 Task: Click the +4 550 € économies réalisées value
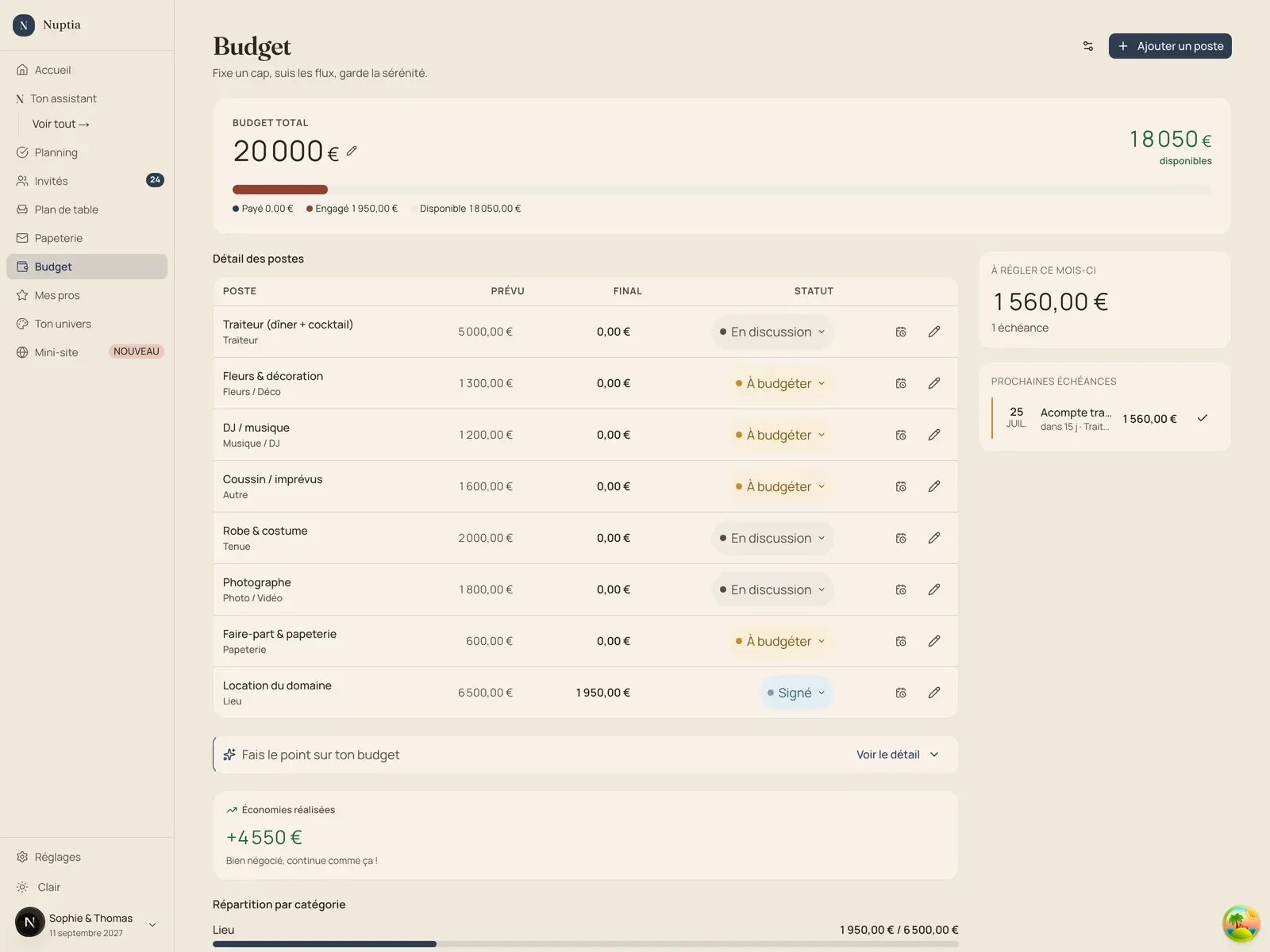(264, 837)
